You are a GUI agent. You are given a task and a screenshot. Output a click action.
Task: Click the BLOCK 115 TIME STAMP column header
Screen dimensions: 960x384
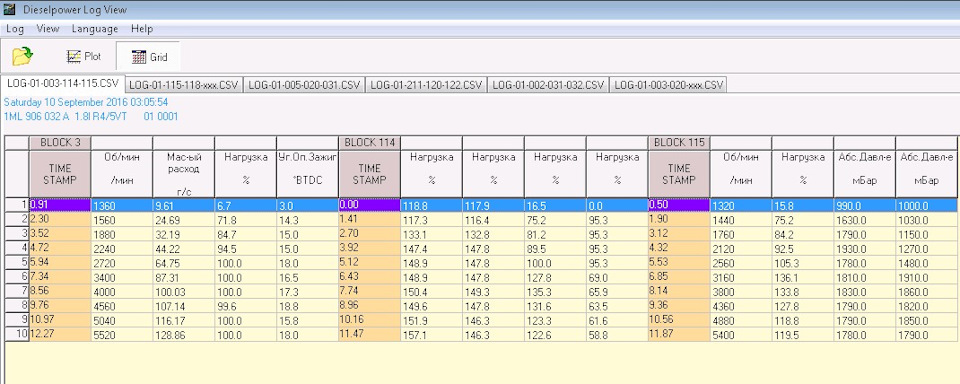pos(678,174)
